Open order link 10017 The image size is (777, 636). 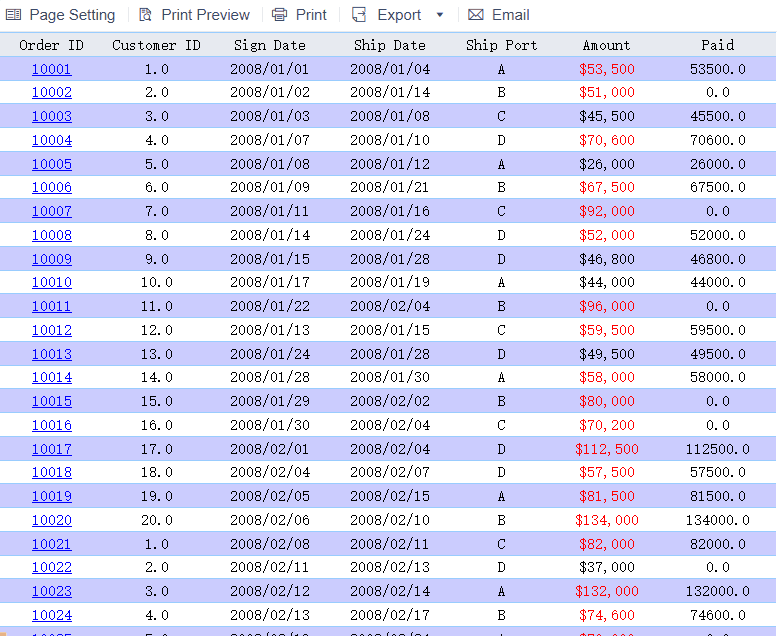52,449
